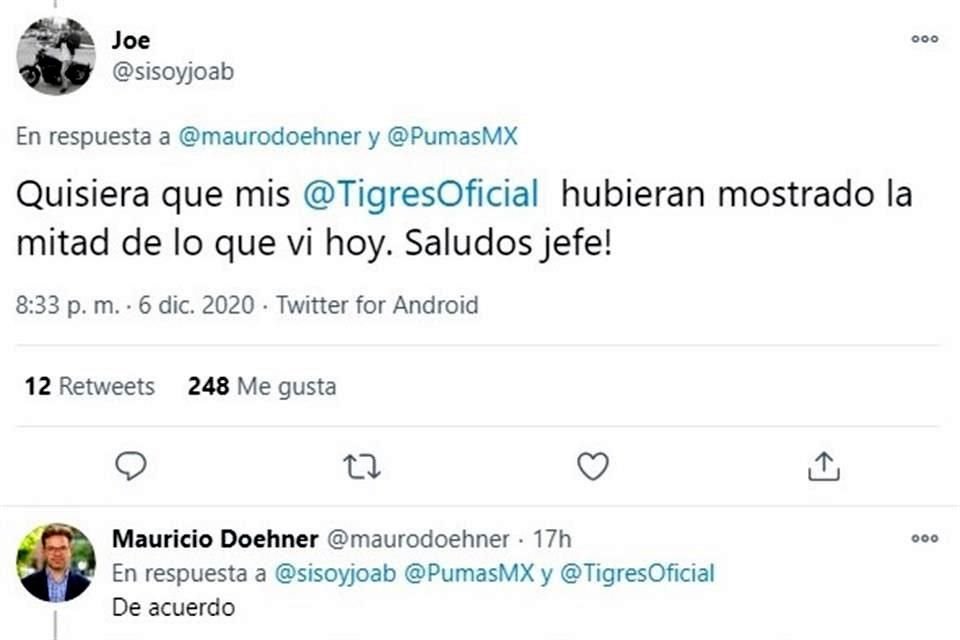Like the tweet using the heart icon

594,465
